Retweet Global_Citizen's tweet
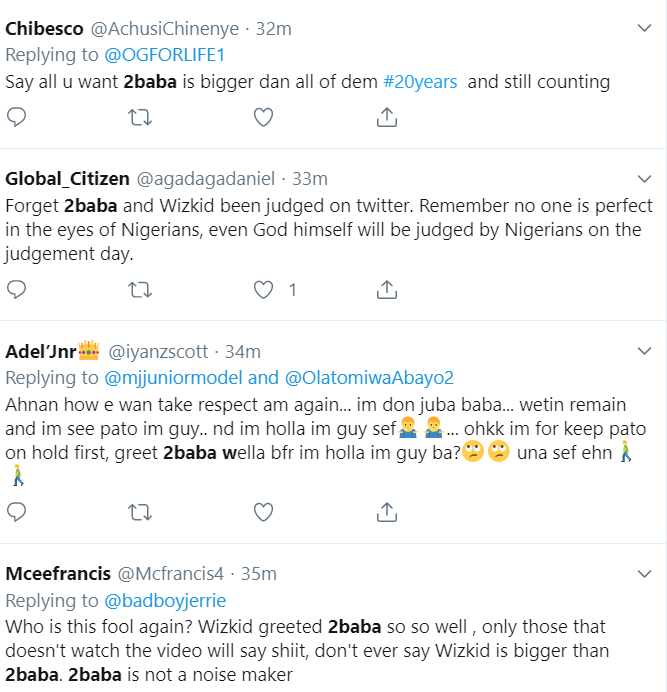Viewport: 667px width, 692px height. tap(140, 289)
